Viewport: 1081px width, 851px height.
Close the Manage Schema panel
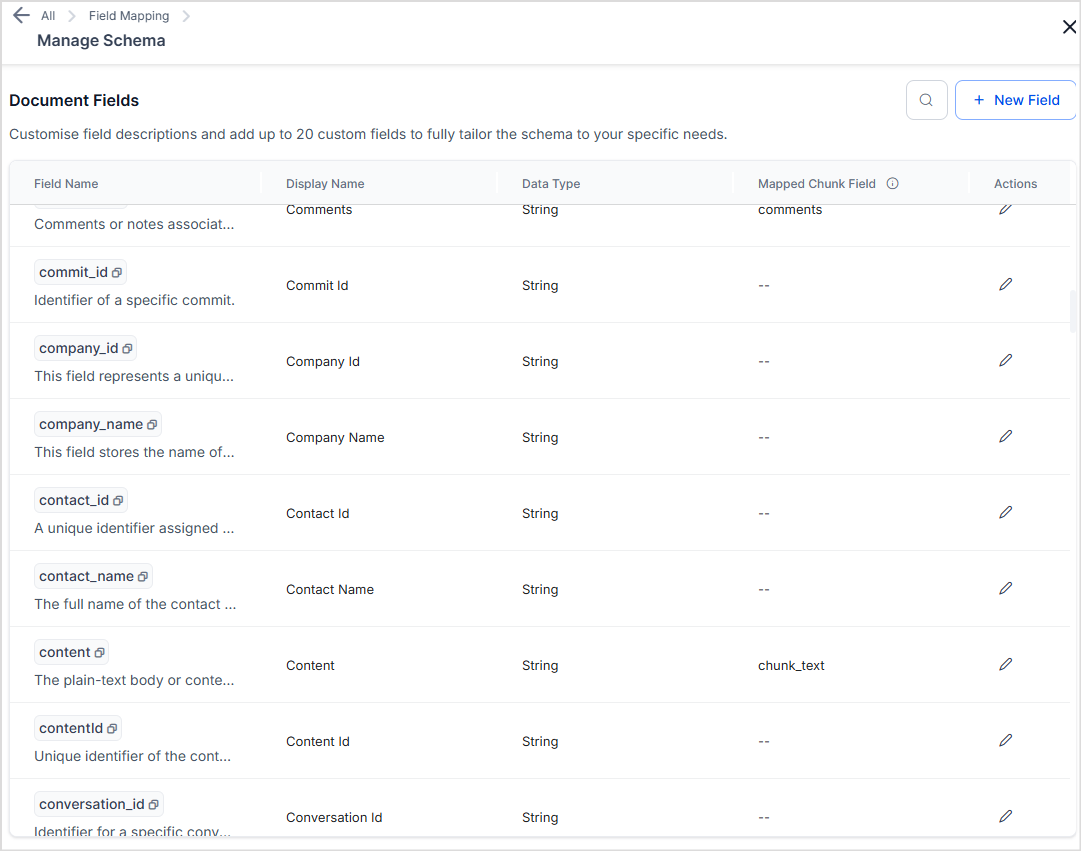[x=1069, y=27]
